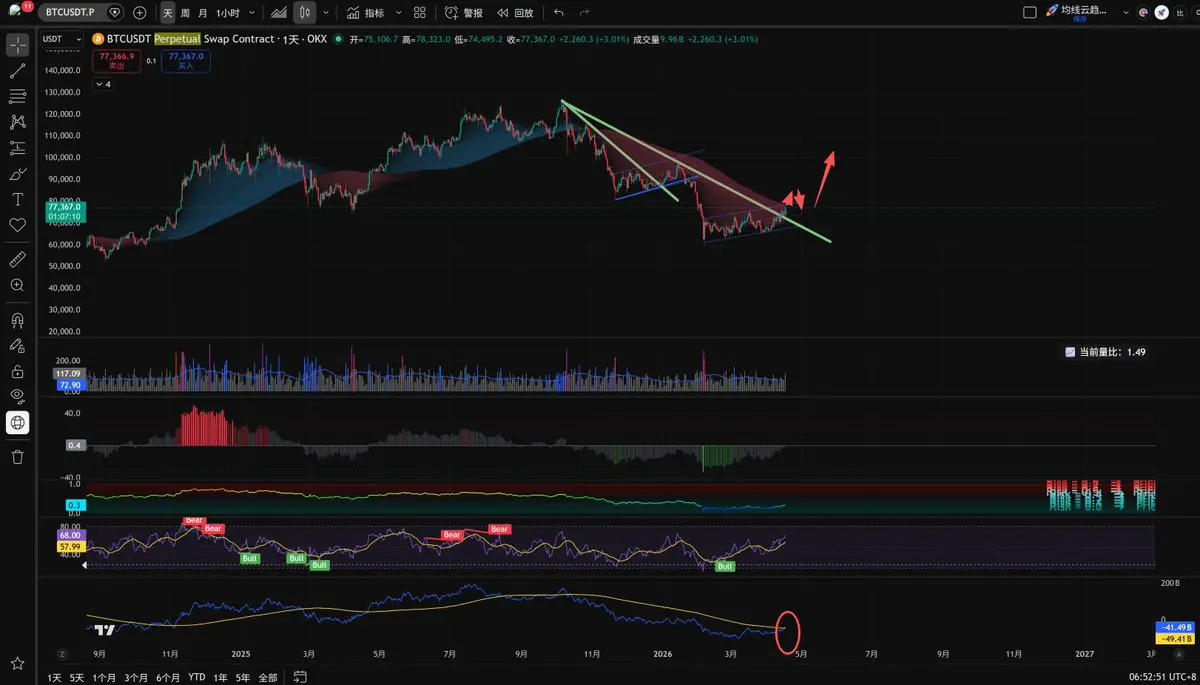The image size is (1200, 685).
Task: Toggle the 当前量比 volume ratio checkbox
Action: click(1070, 352)
